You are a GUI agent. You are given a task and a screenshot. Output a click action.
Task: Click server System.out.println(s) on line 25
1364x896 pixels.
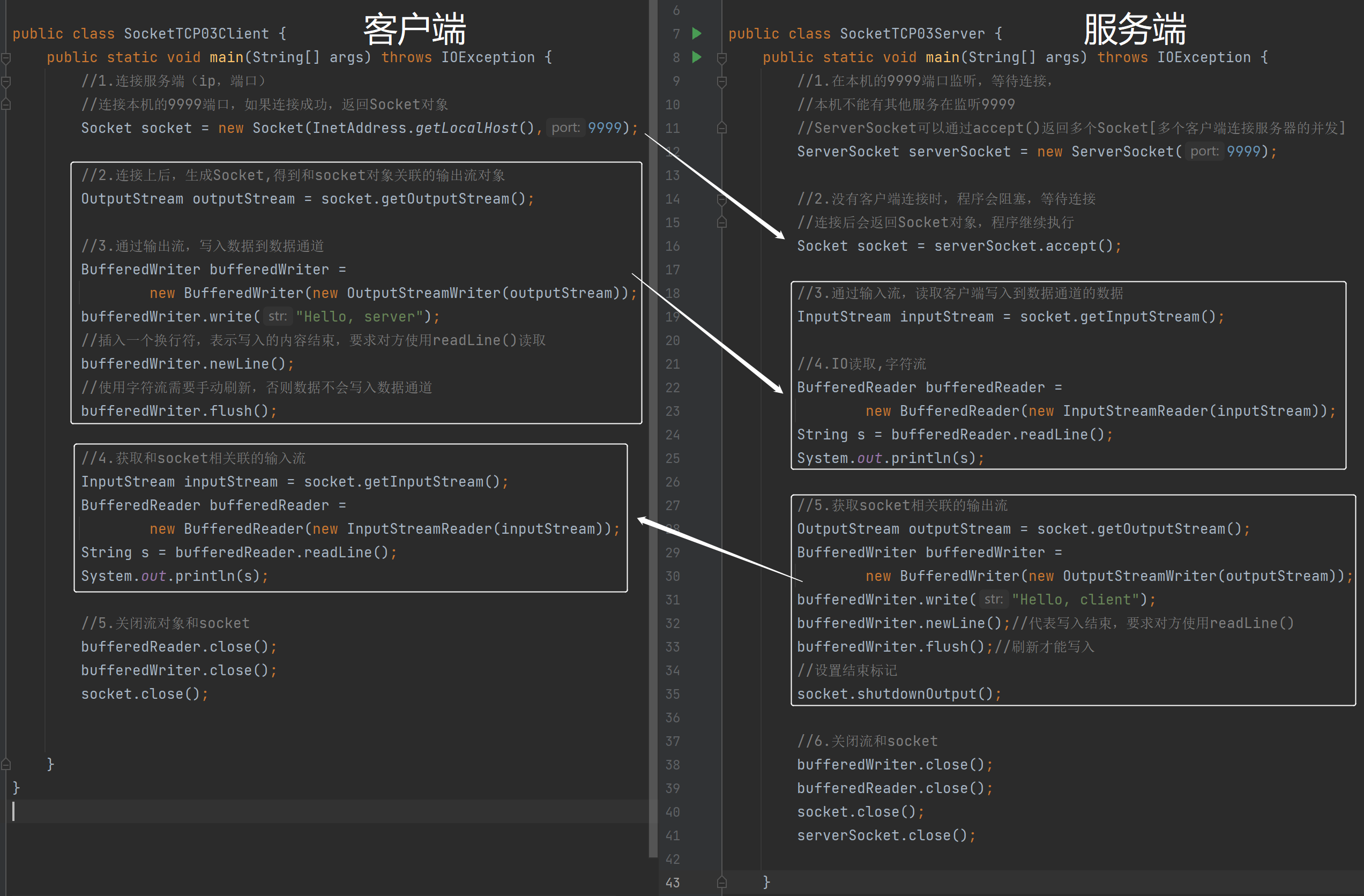click(891, 458)
